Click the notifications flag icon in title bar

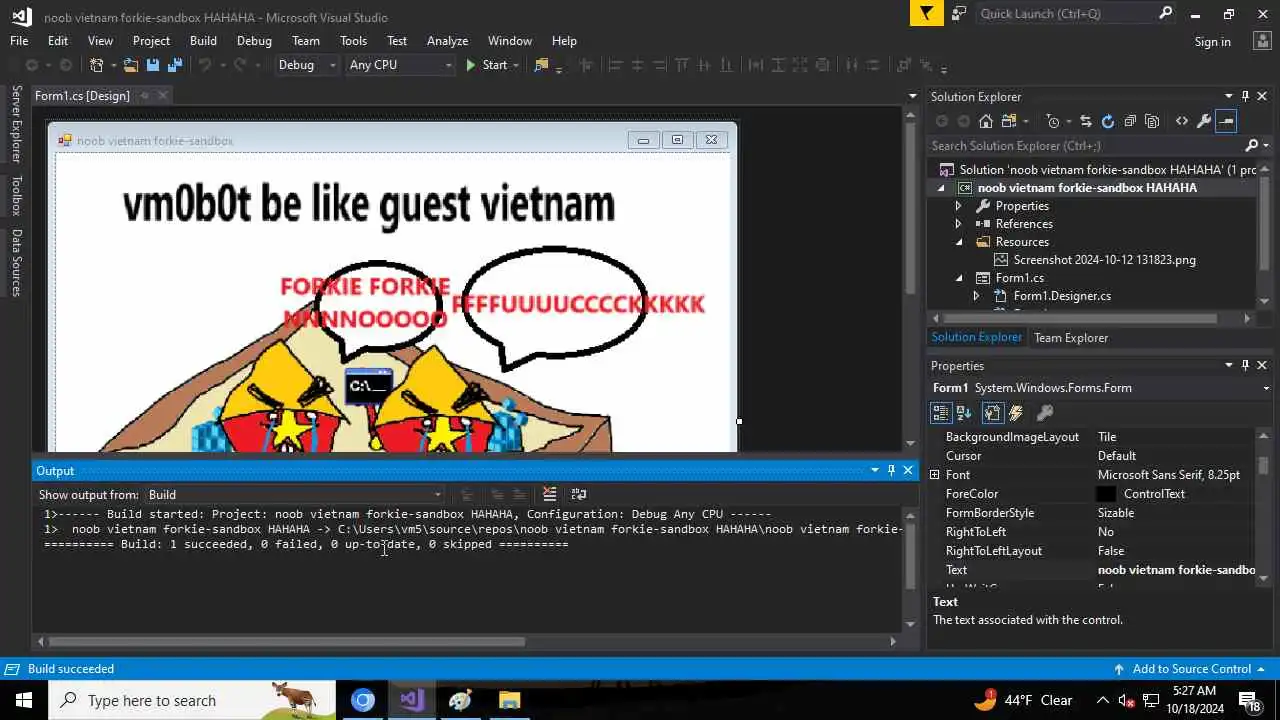coord(927,13)
